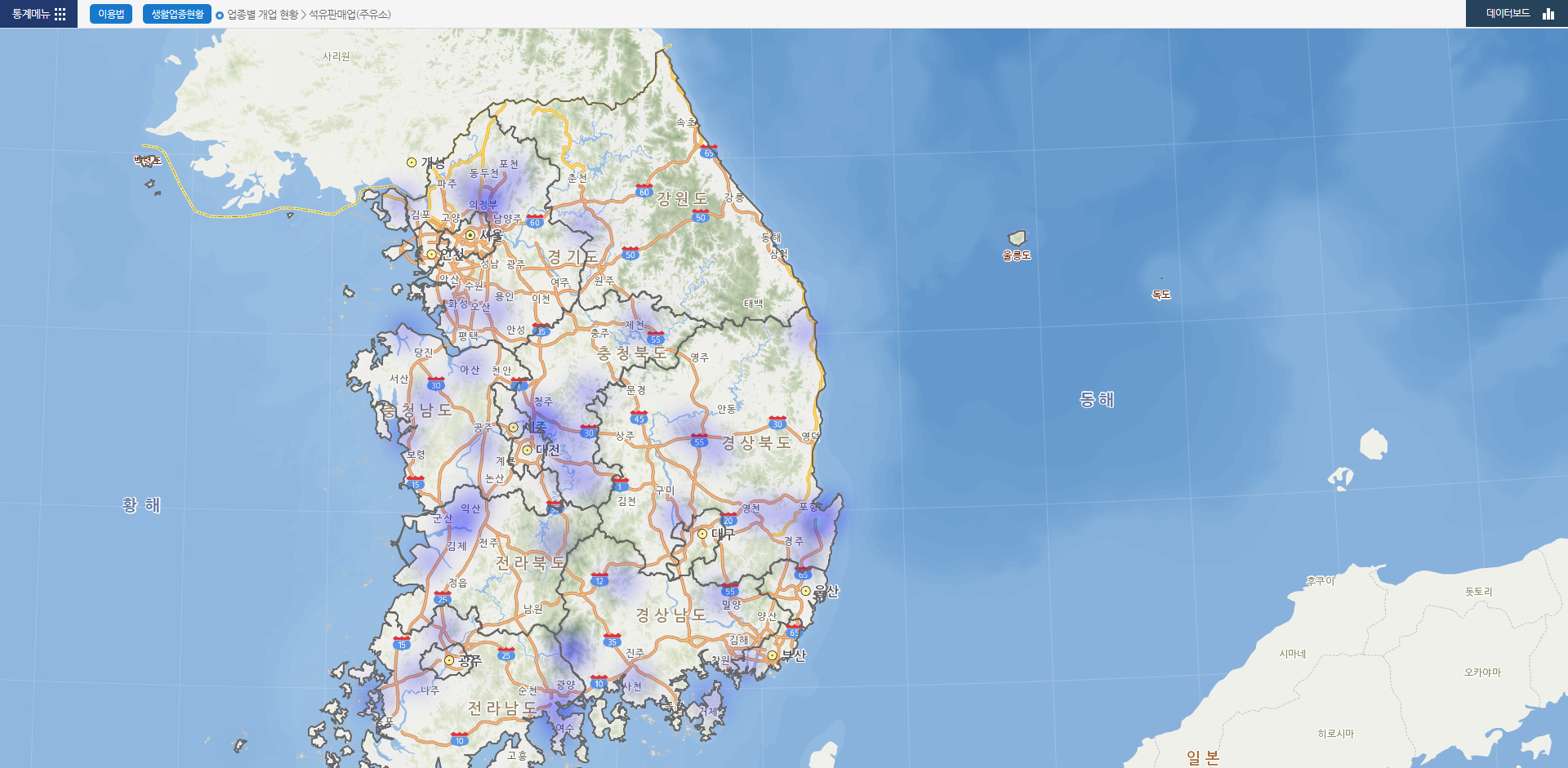
Task: Select the 석유판매업(주유소) breadcrumb label
Action: 350,14
